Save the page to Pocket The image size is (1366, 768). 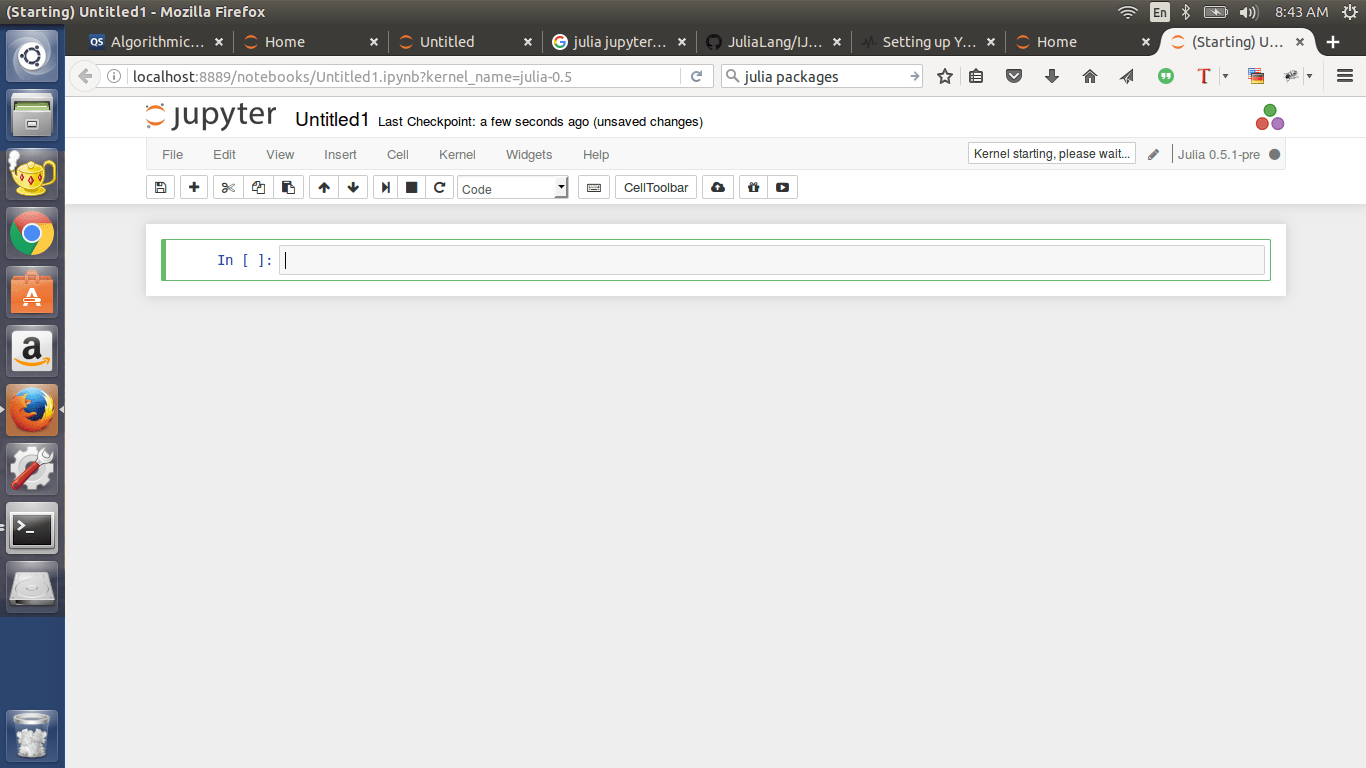[1014, 76]
